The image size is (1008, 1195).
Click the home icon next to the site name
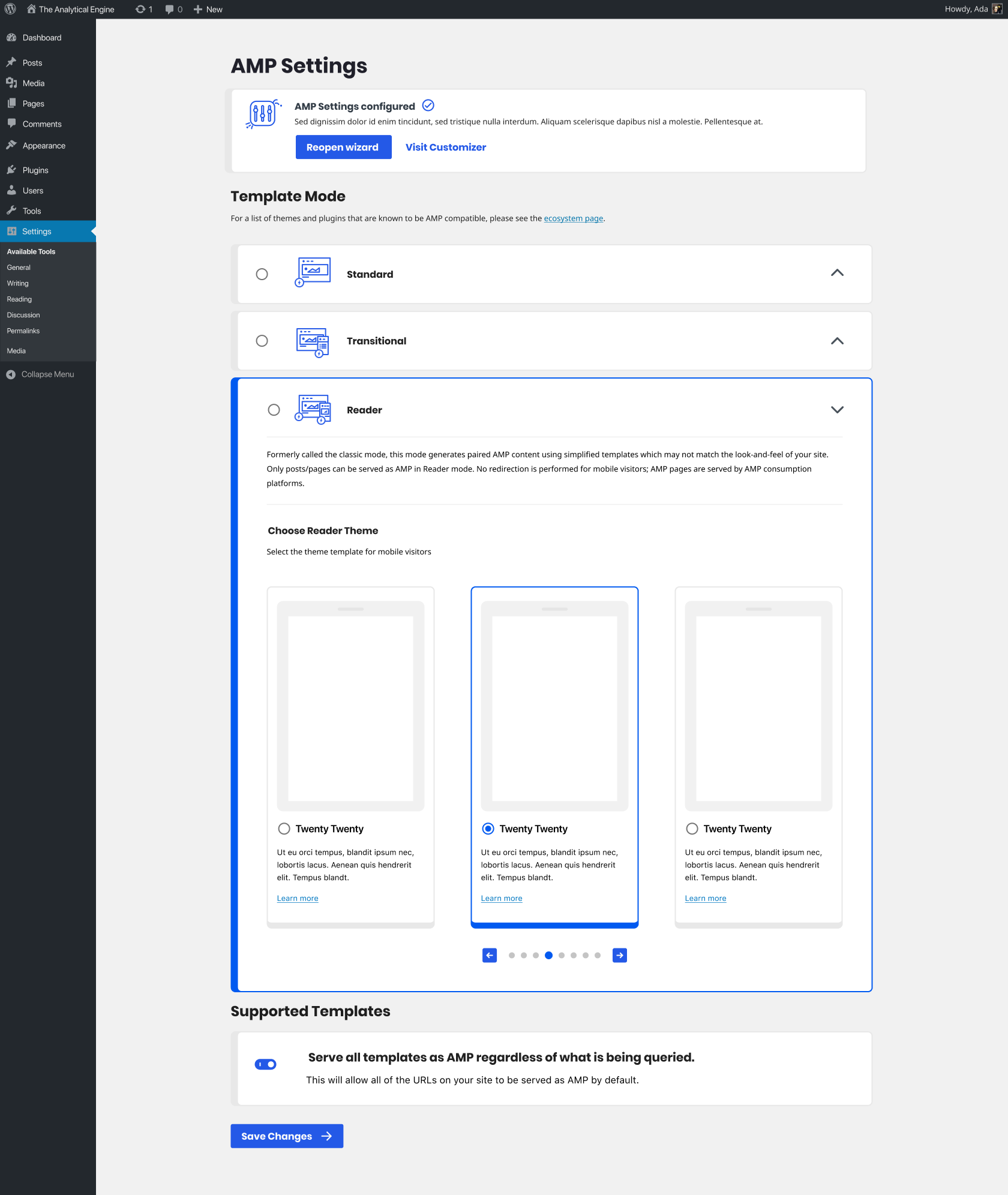pos(31,9)
